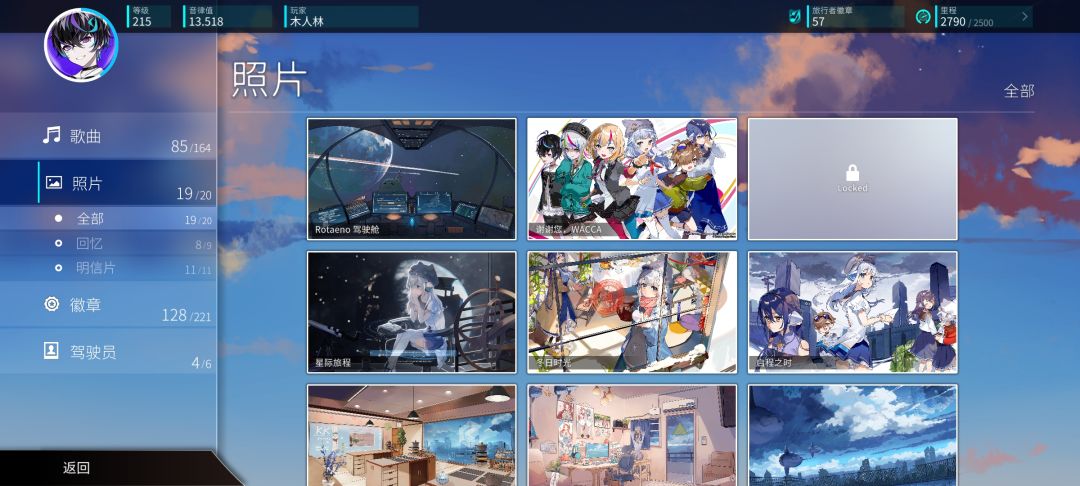Open the cafe interior photo thumbnail
Viewport: 1080px width, 486px height.
(x=411, y=435)
